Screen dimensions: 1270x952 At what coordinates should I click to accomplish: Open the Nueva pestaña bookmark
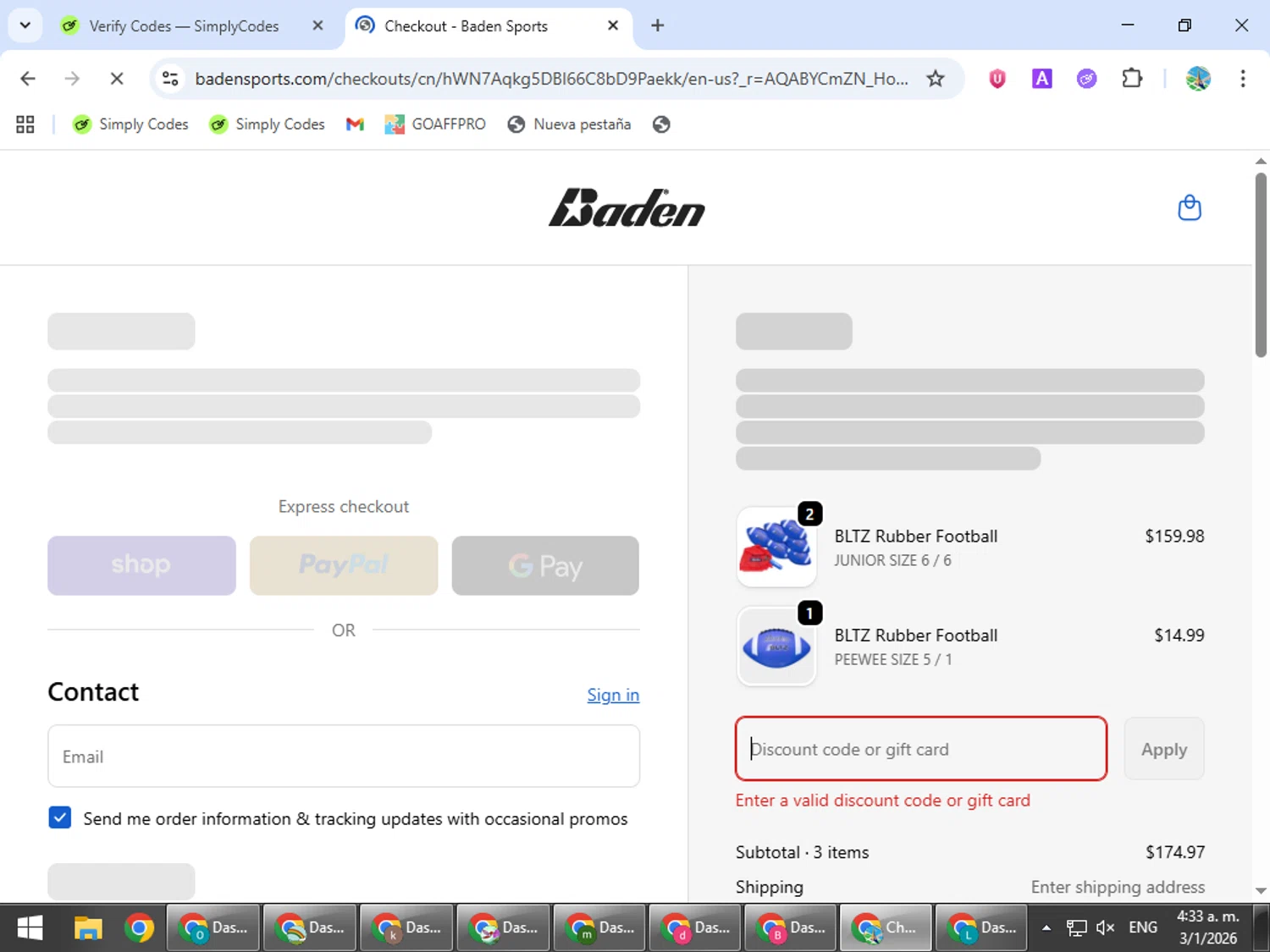coord(569,124)
